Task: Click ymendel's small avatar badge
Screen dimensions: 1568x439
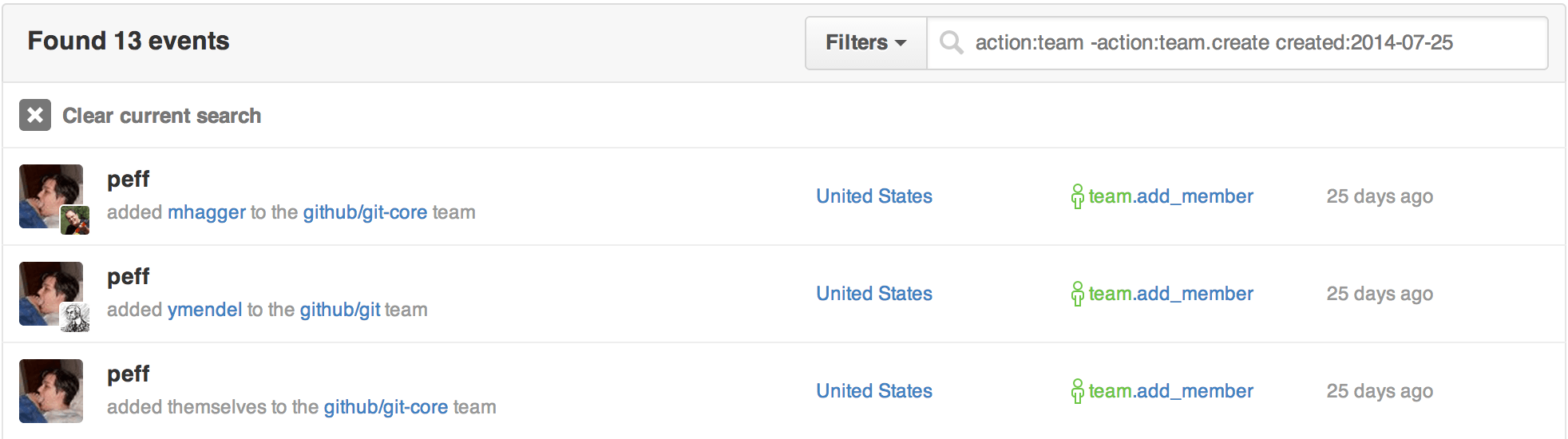Action: coord(75,318)
